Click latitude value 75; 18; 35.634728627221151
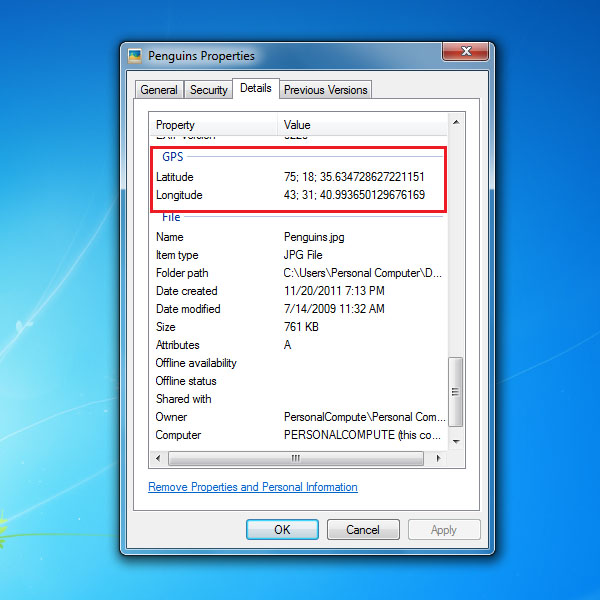 point(354,177)
